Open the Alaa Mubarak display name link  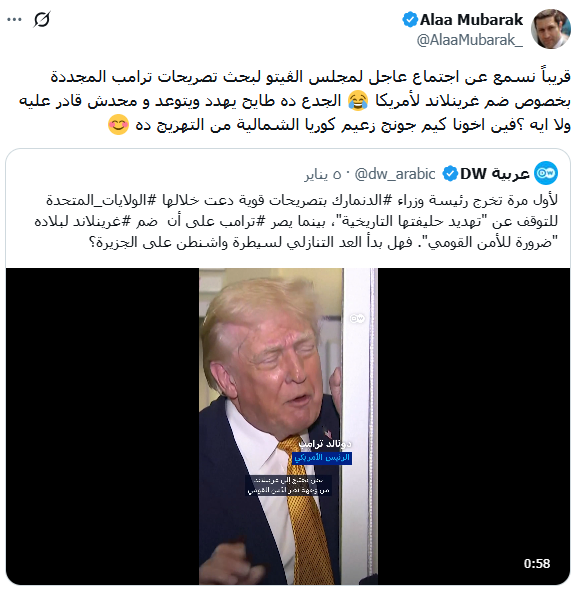coord(472,20)
